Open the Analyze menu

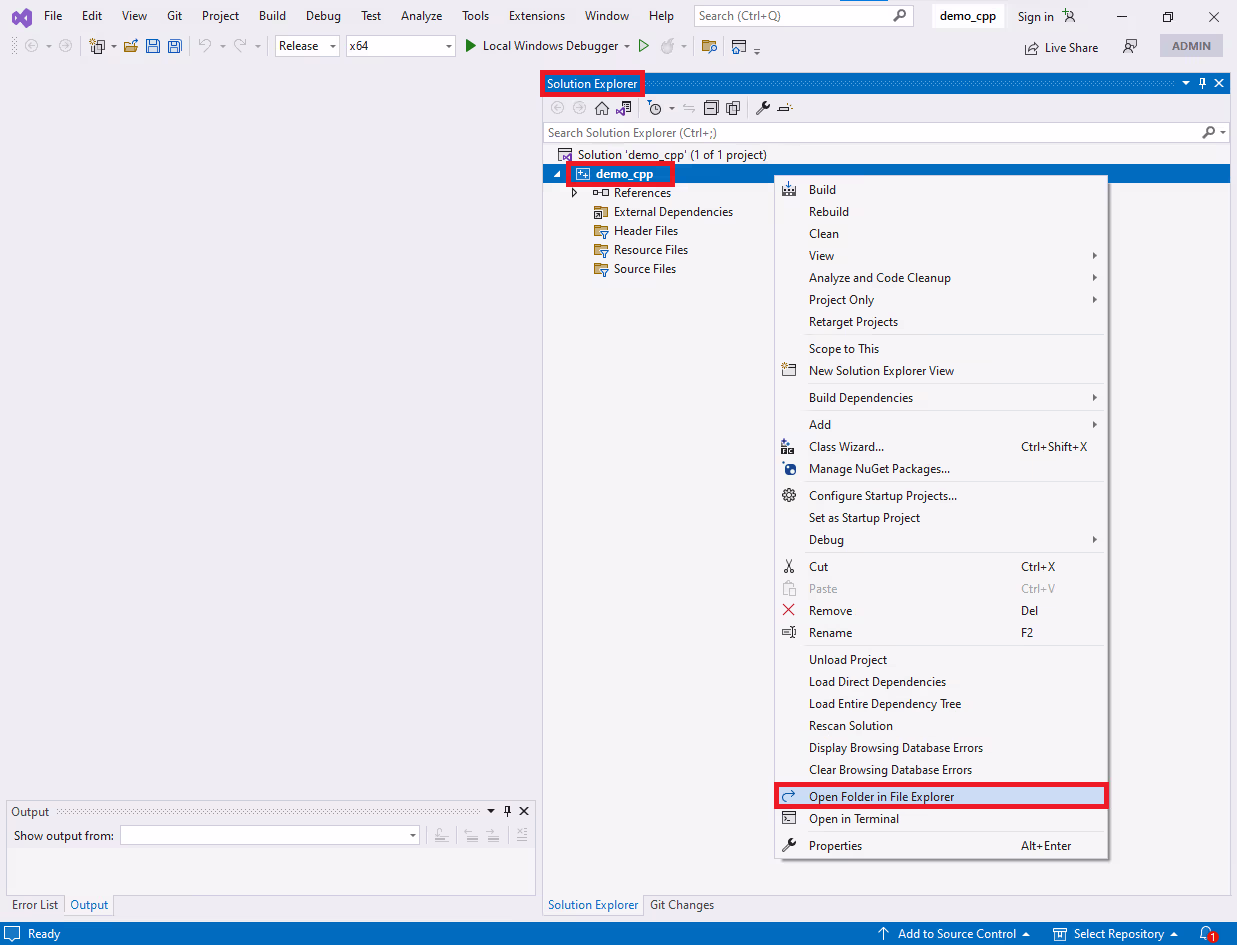[421, 16]
